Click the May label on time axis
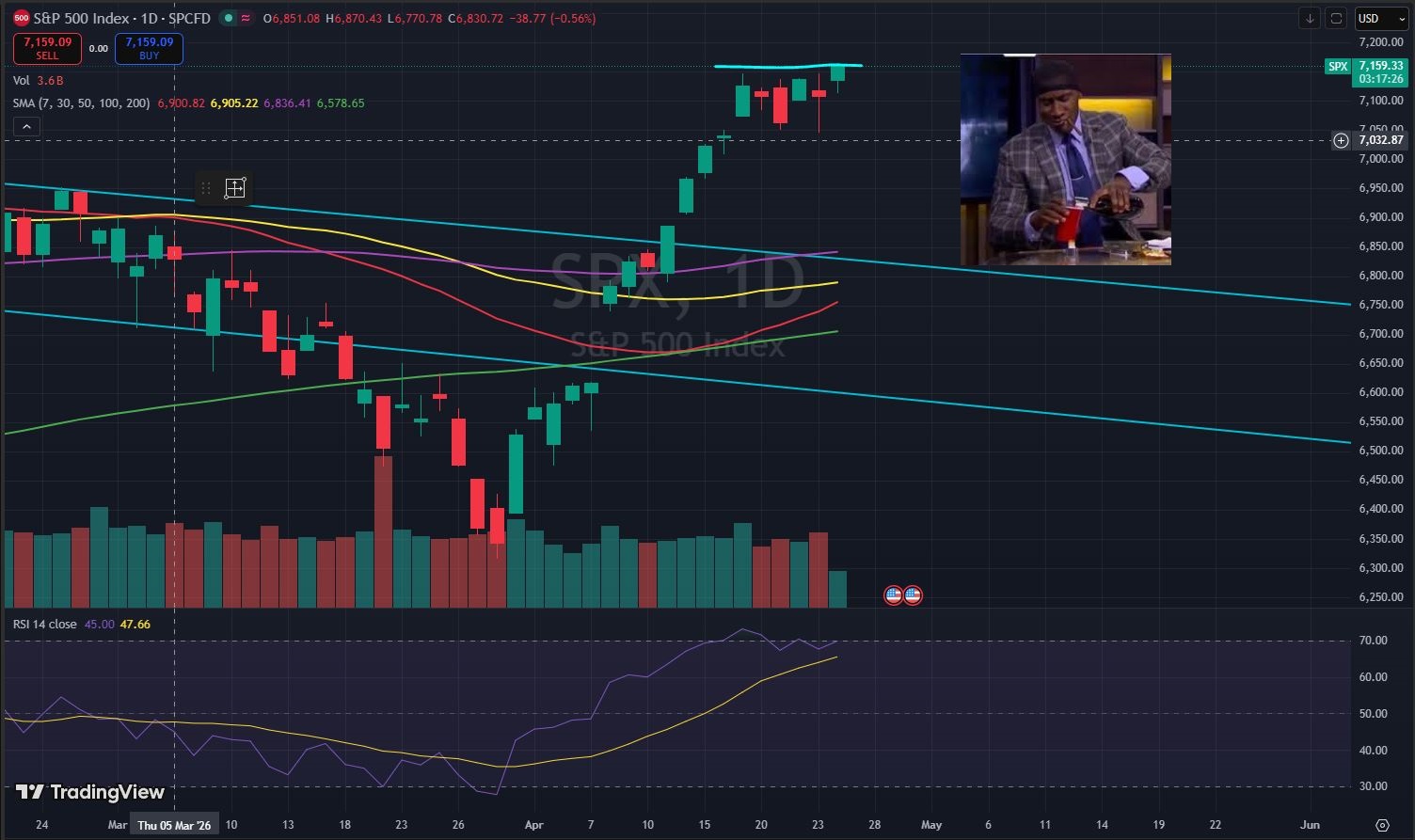 [x=931, y=825]
